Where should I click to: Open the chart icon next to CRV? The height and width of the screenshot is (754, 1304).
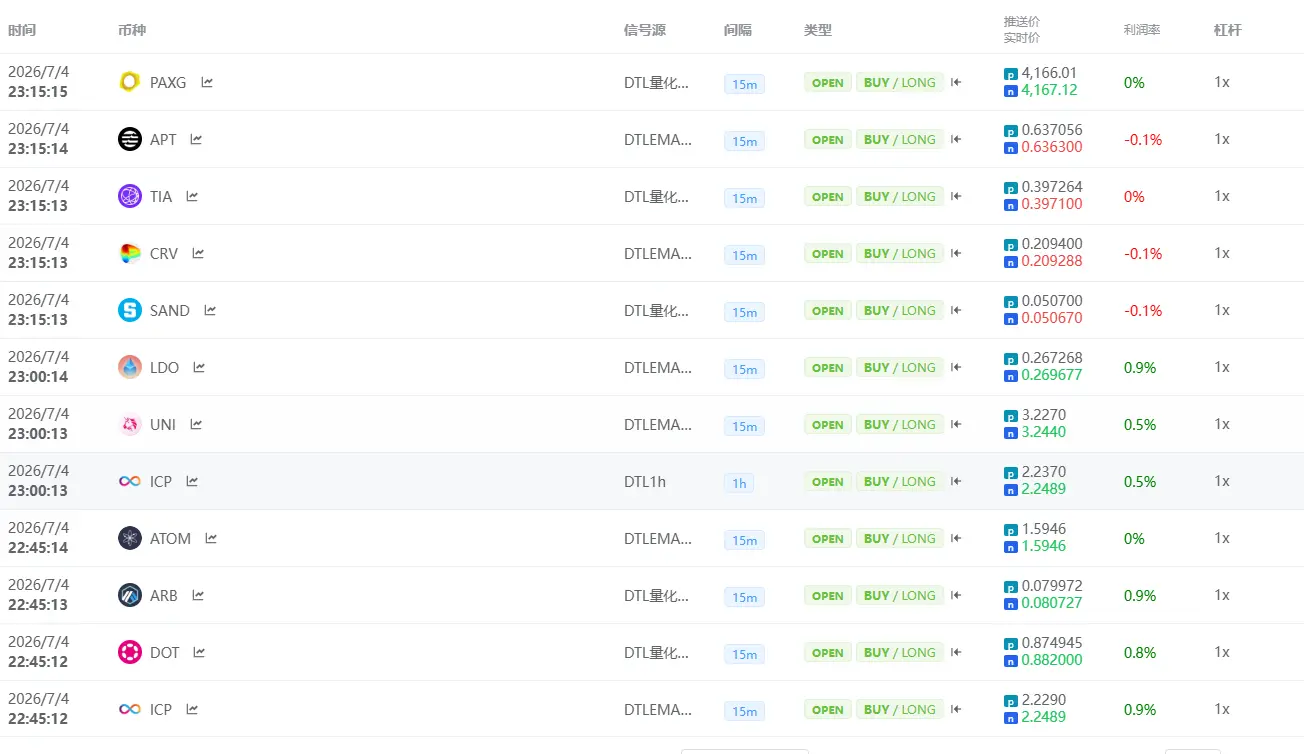[x=198, y=253]
